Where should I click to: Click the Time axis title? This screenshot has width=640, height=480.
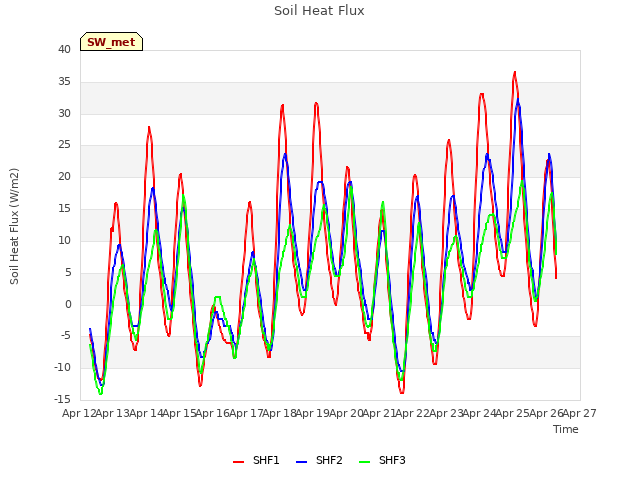(566, 429)
